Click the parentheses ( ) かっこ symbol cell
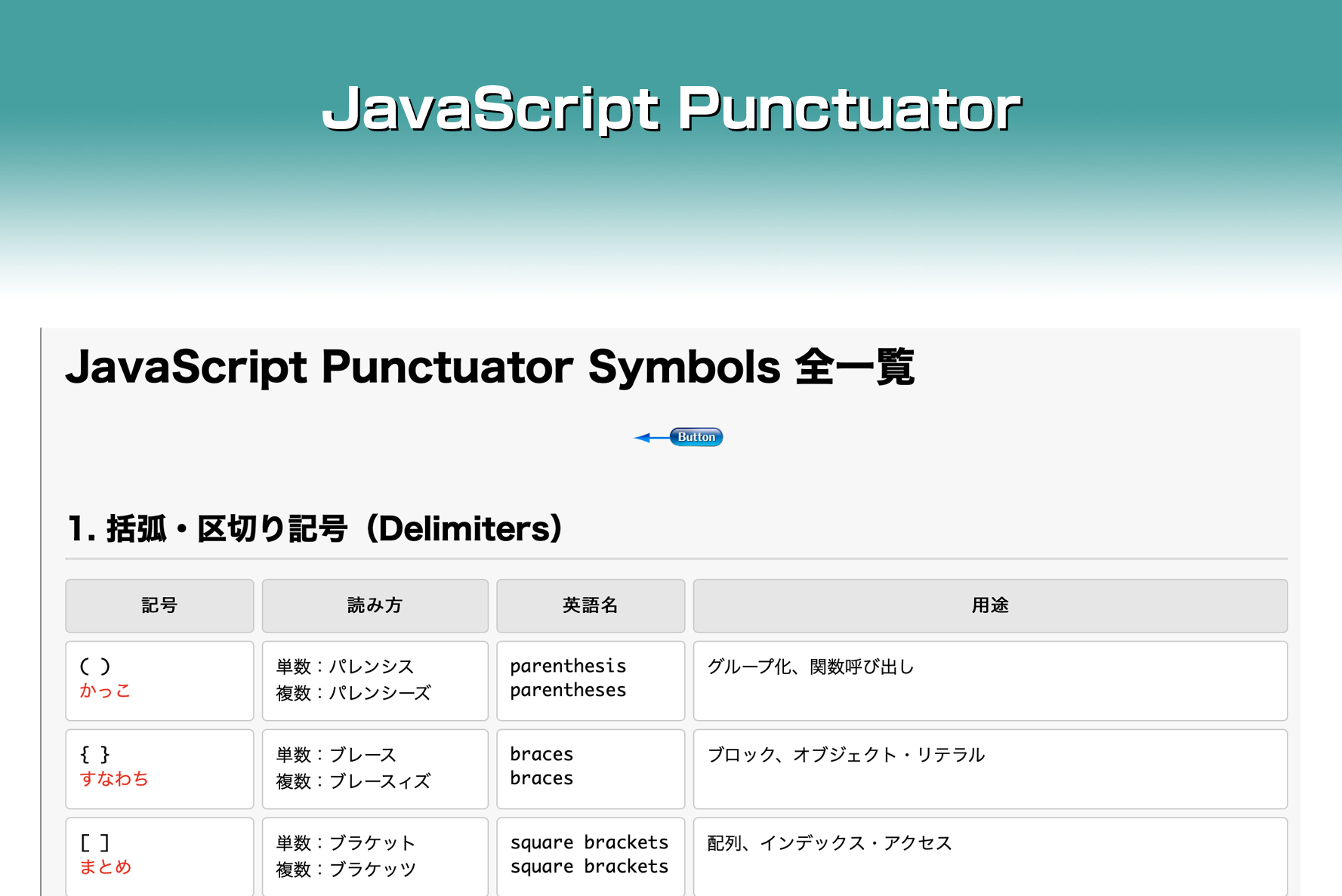 pyautogui.click(x=159, y=680)
